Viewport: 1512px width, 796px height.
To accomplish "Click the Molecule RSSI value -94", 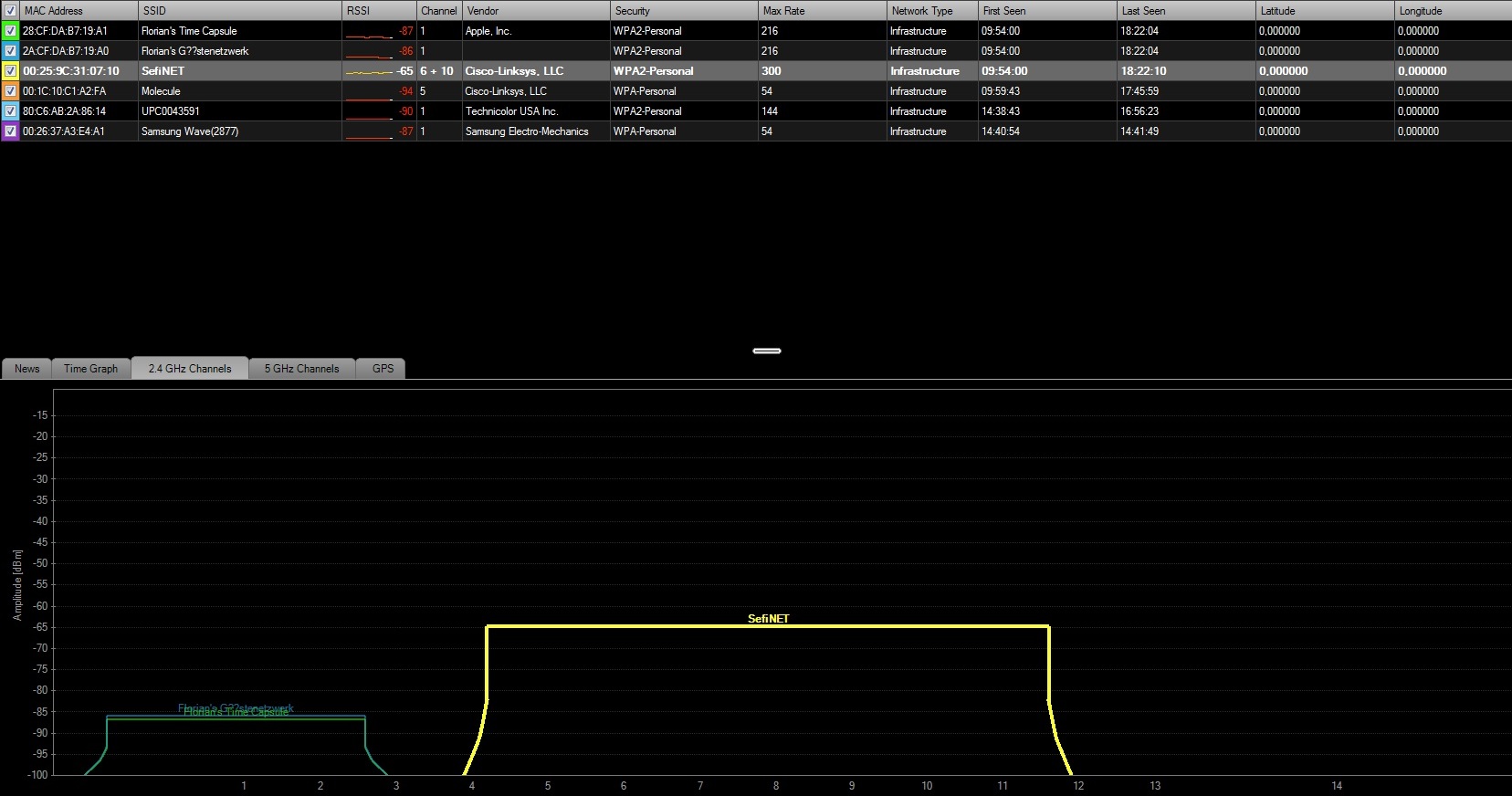I will pyautogui.click(x=405, y=91).
